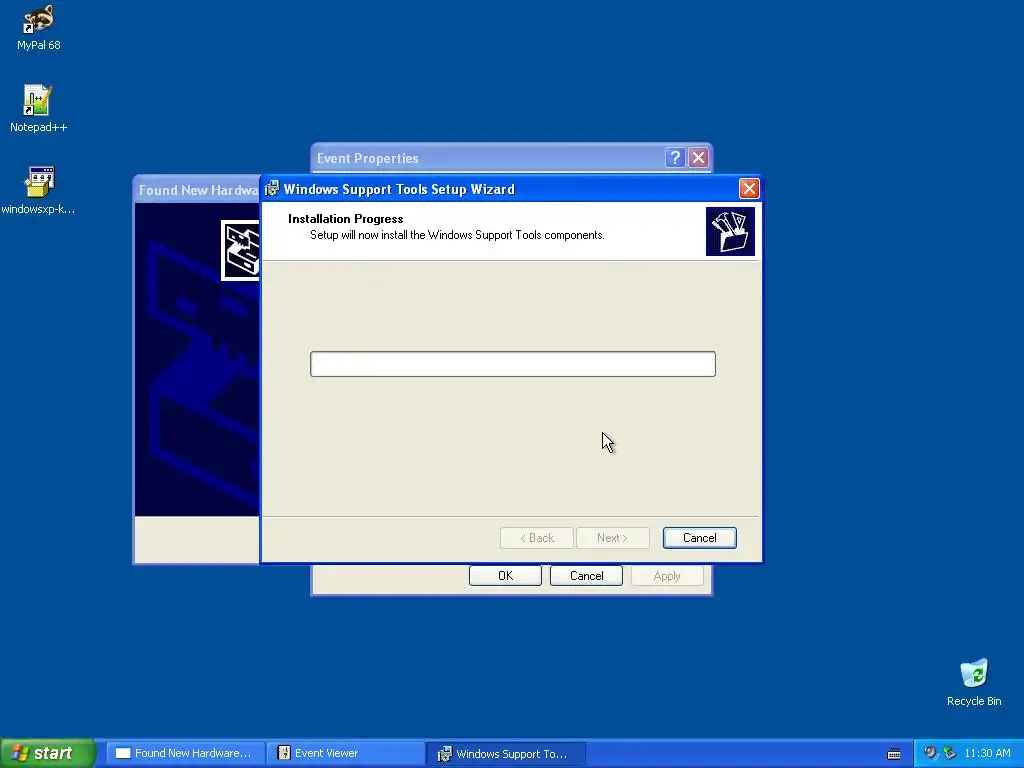
Task: Open the MyPal 68 desktop shortcut
Action: pyautogui.click(x=39, y=26)
